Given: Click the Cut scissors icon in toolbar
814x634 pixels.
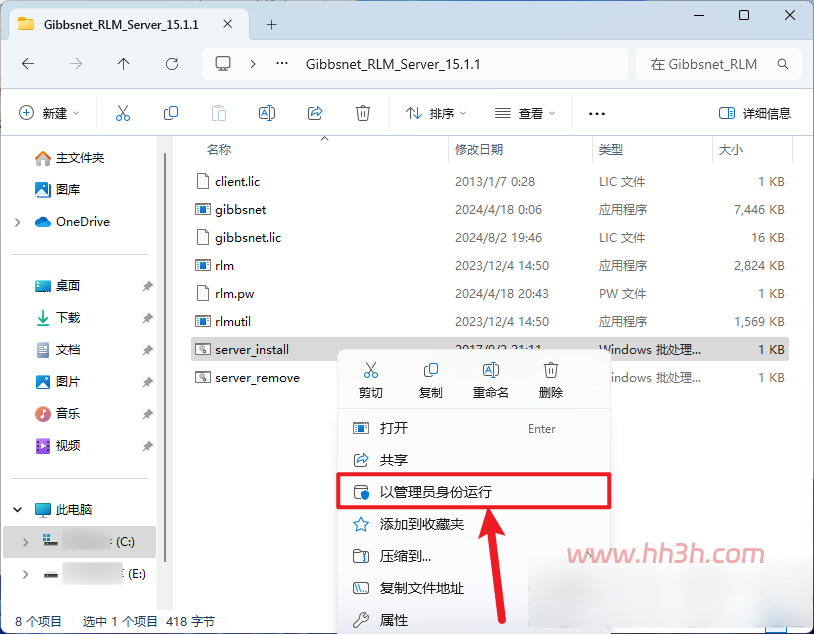Looking at the screenshot, I should point(123,113).
